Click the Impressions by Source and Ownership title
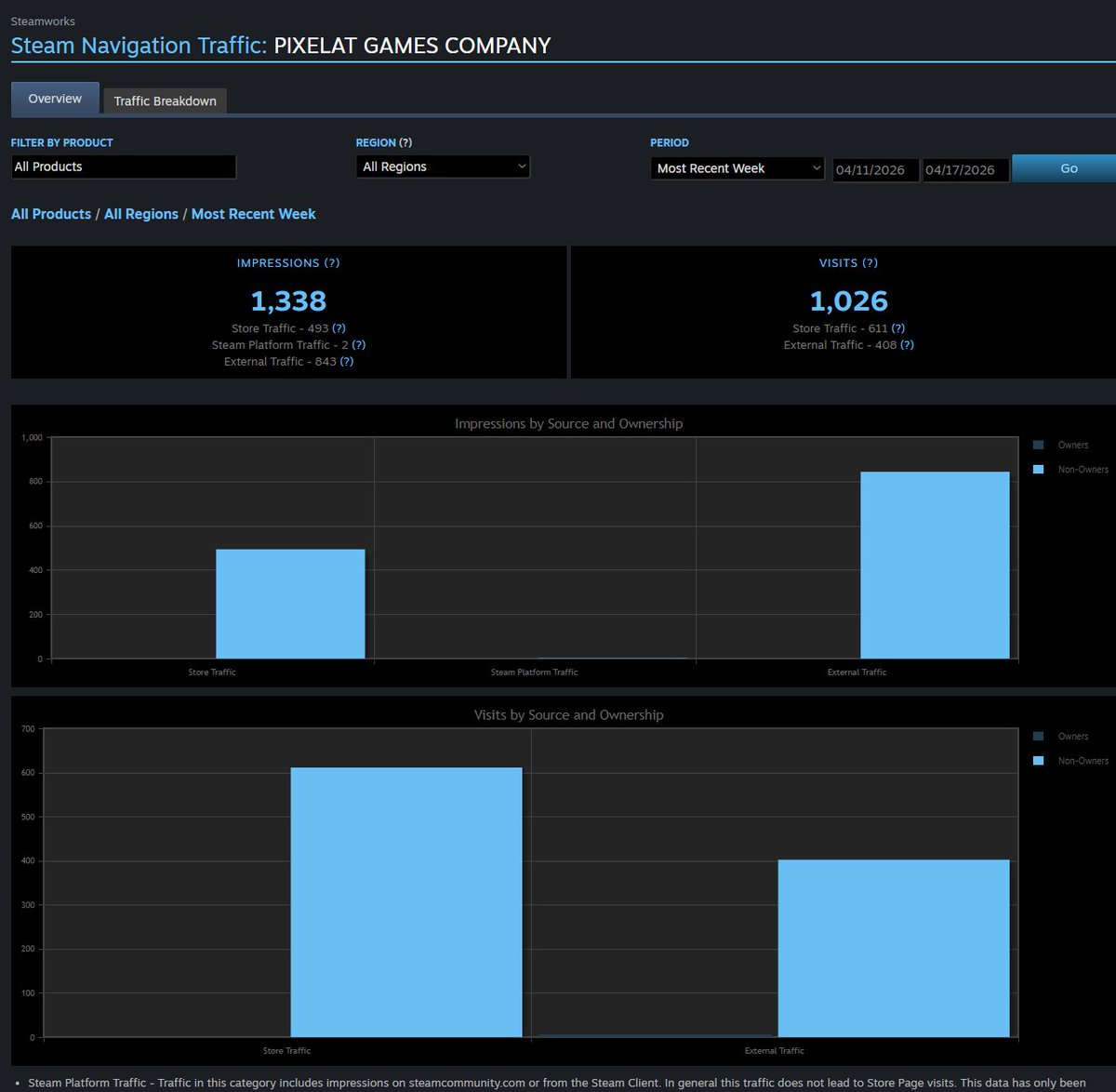 (x=569, y=424)
